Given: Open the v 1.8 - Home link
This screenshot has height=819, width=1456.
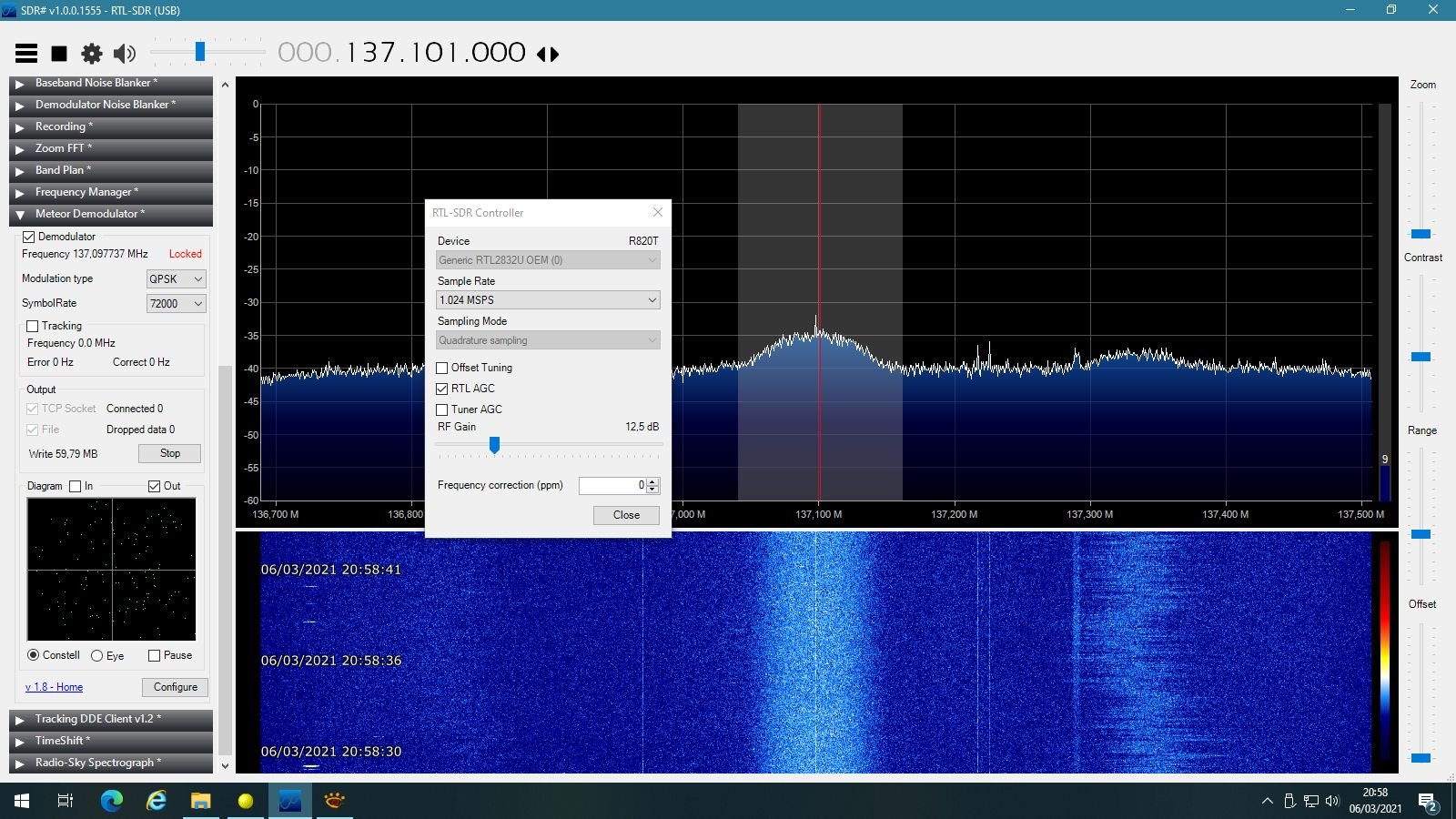Looking at the screenshot, I should coord(54,687).
